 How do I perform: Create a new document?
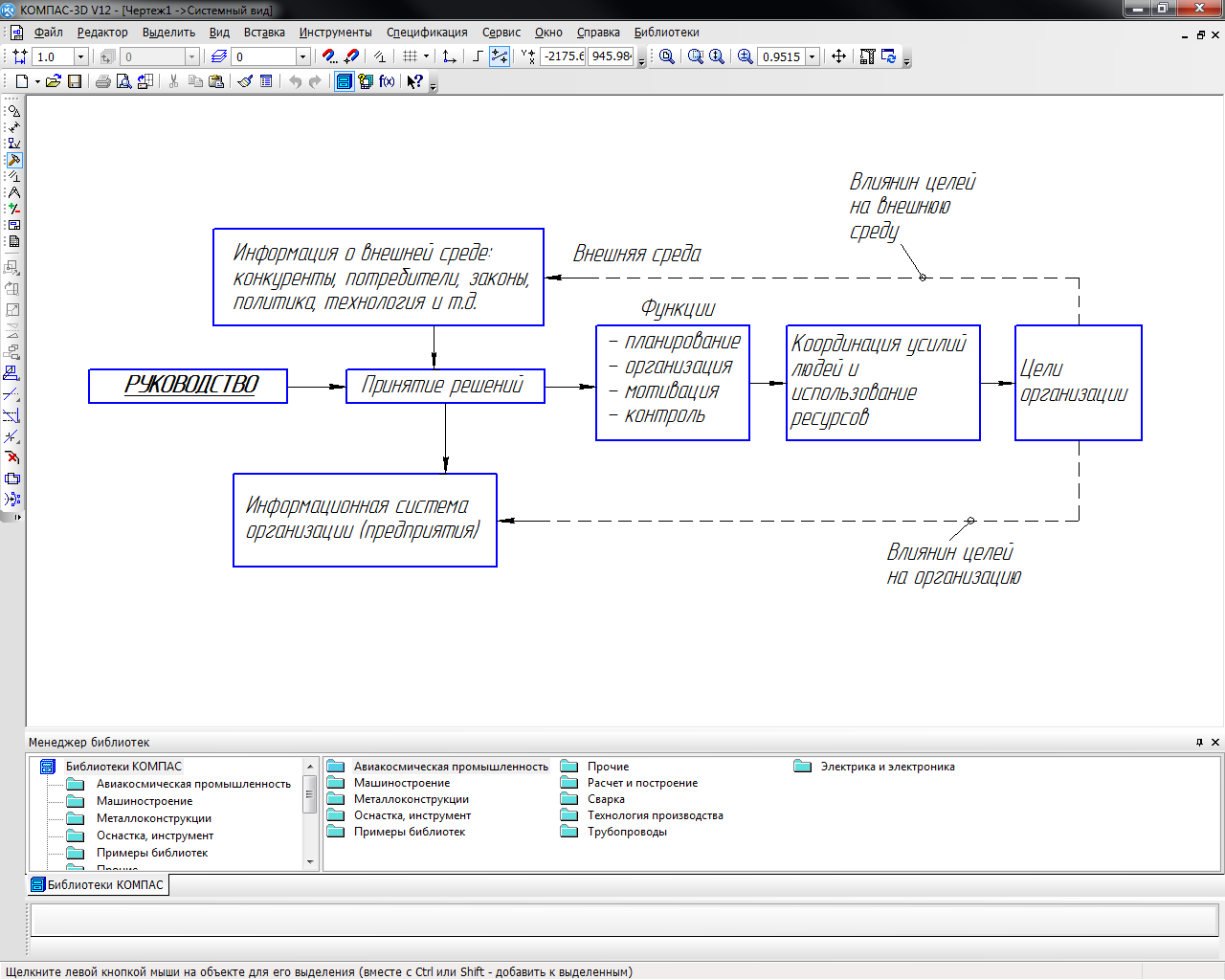coord(21,81)
